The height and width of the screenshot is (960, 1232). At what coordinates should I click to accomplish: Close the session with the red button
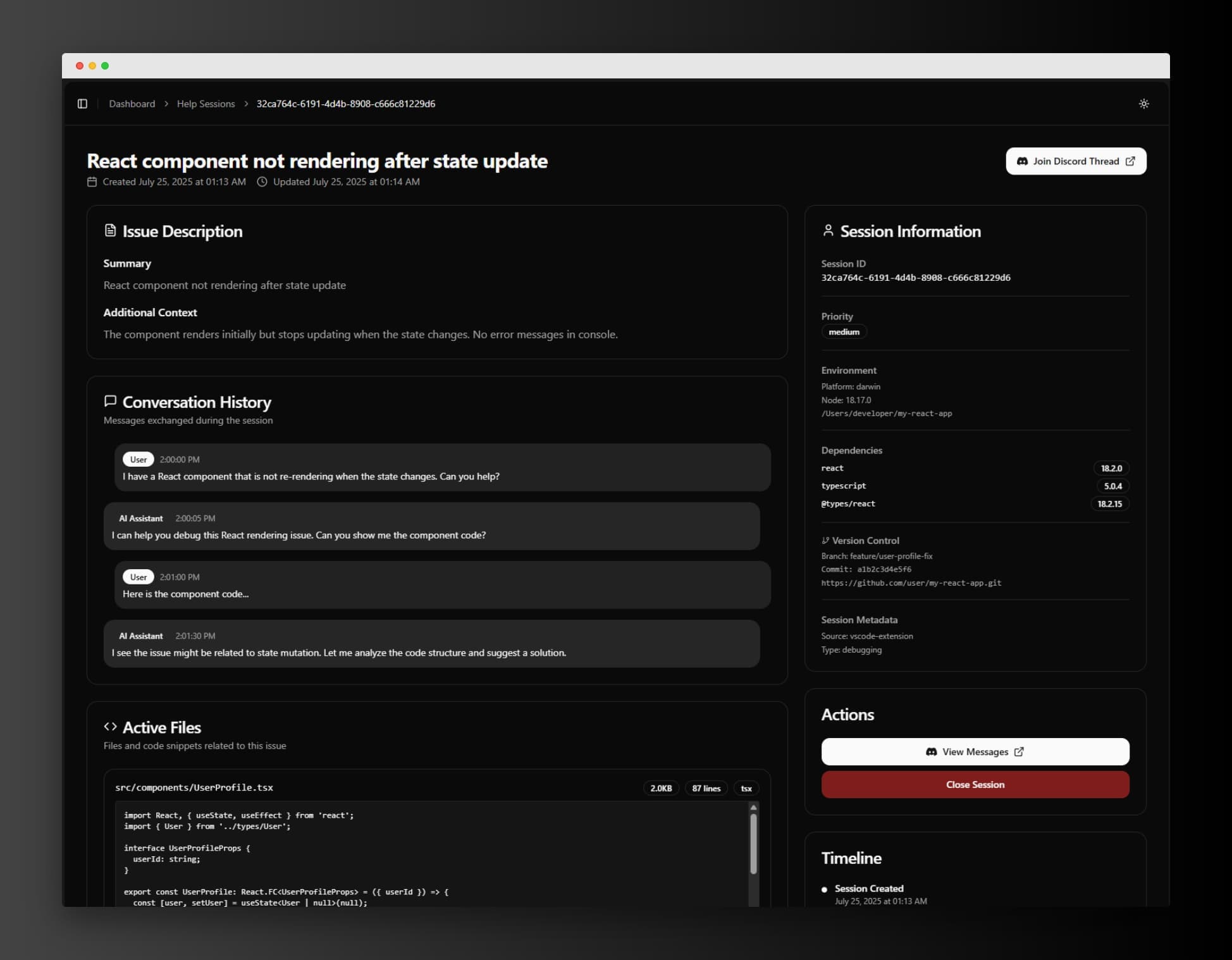coord(975,784)
